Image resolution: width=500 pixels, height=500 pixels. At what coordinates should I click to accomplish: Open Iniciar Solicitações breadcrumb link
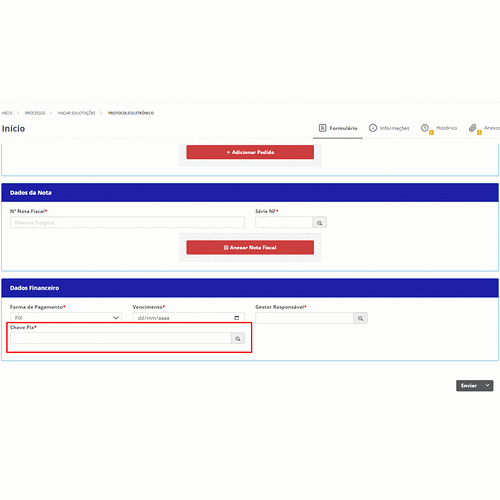pyautogui.click(x=77, y=113)
